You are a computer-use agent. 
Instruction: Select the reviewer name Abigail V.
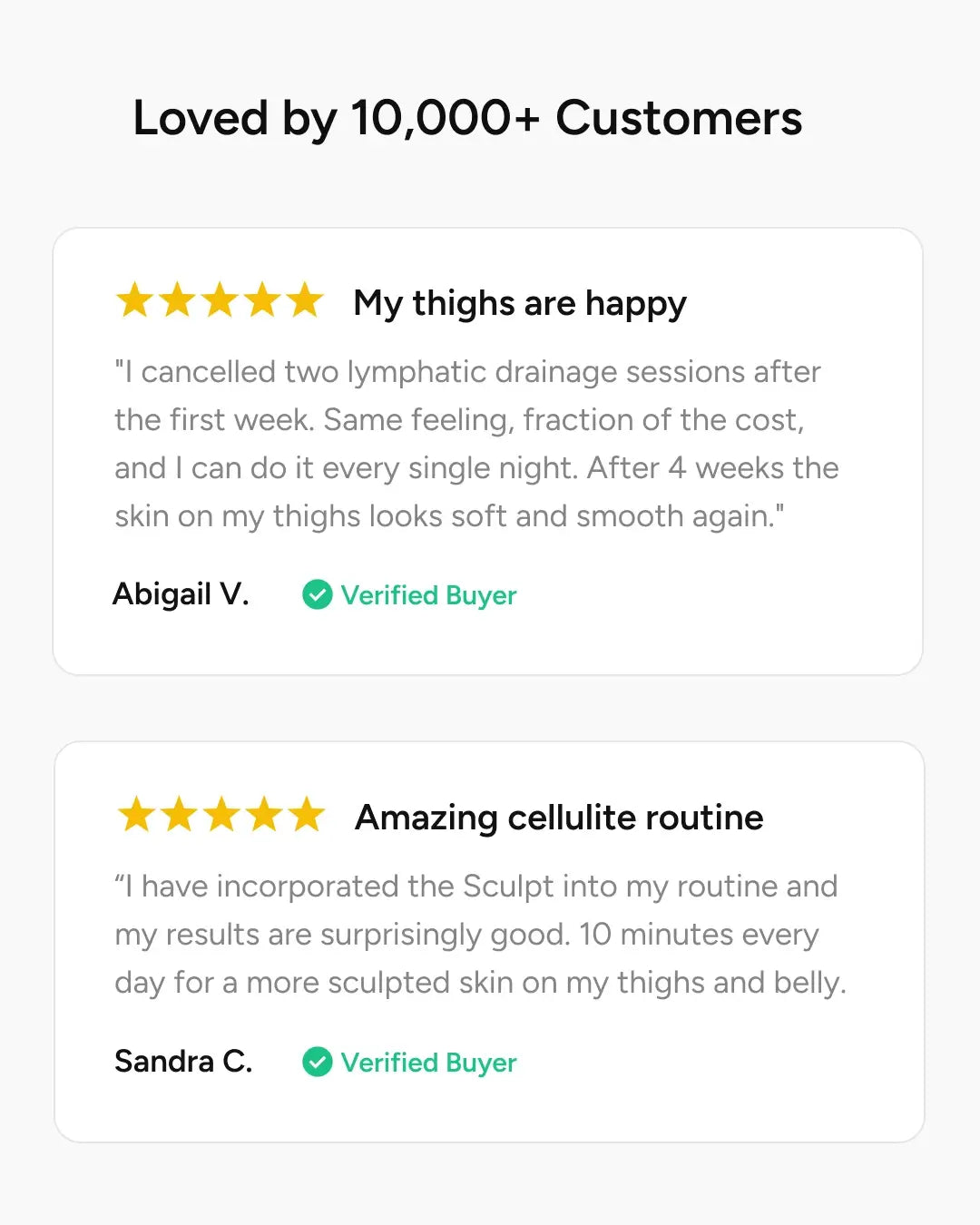[x=181, y=594]
